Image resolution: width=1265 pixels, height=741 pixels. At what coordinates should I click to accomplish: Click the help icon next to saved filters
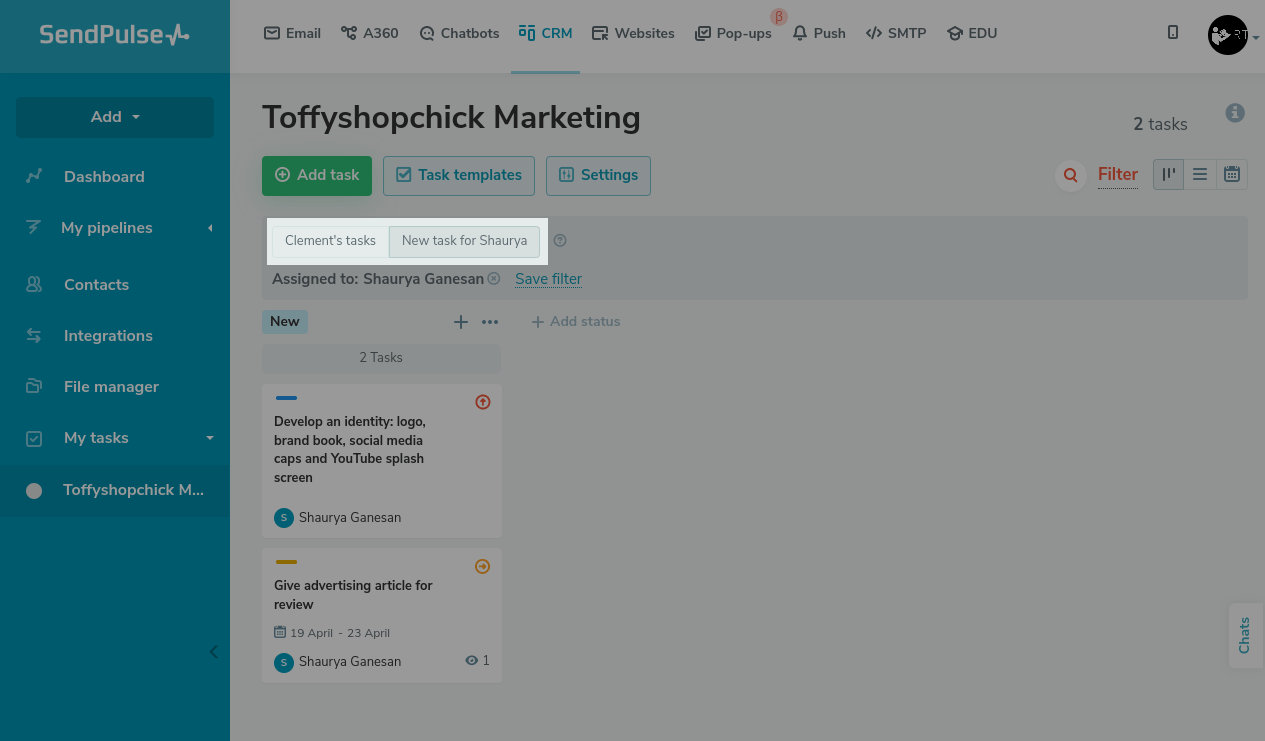tap(560, 240)
